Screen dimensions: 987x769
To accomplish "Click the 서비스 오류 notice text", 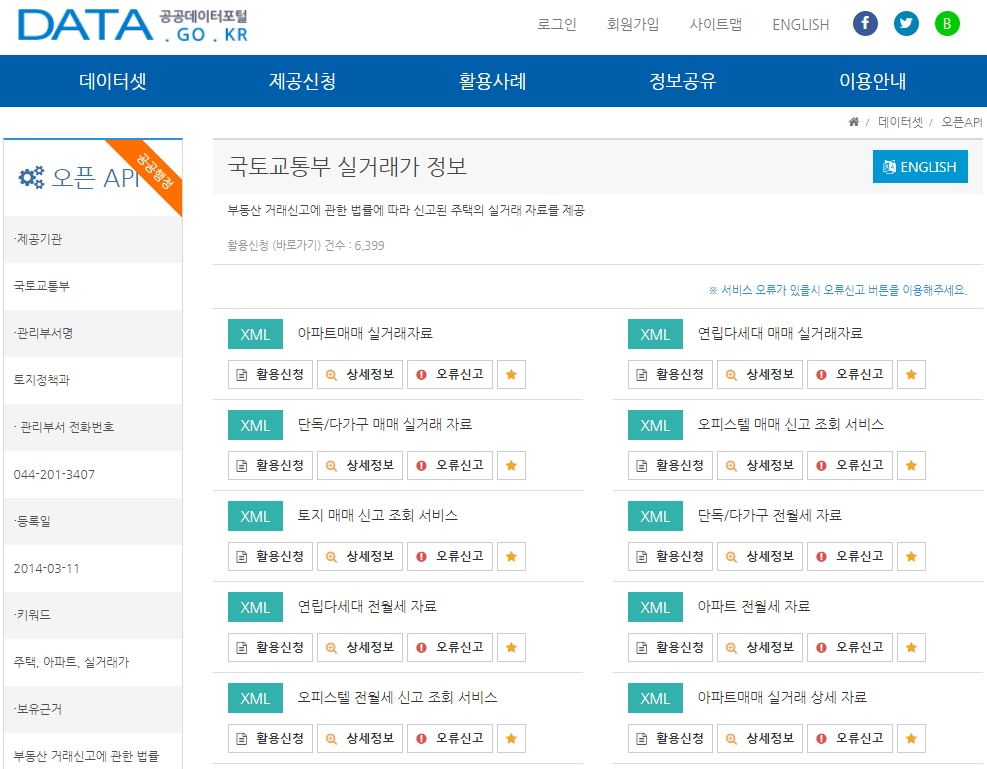I will tap(838, 290).
